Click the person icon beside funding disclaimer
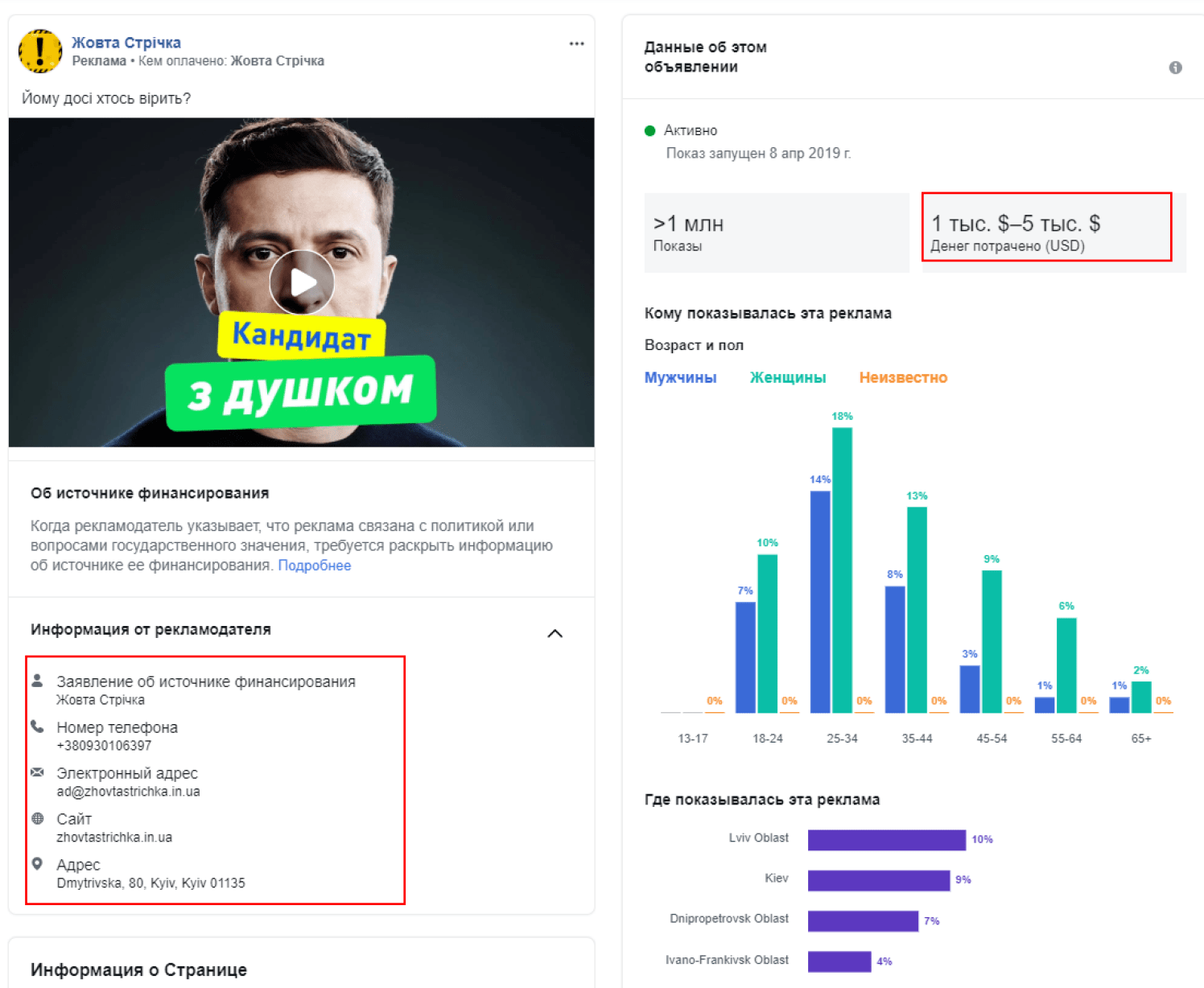 [37, 681]
